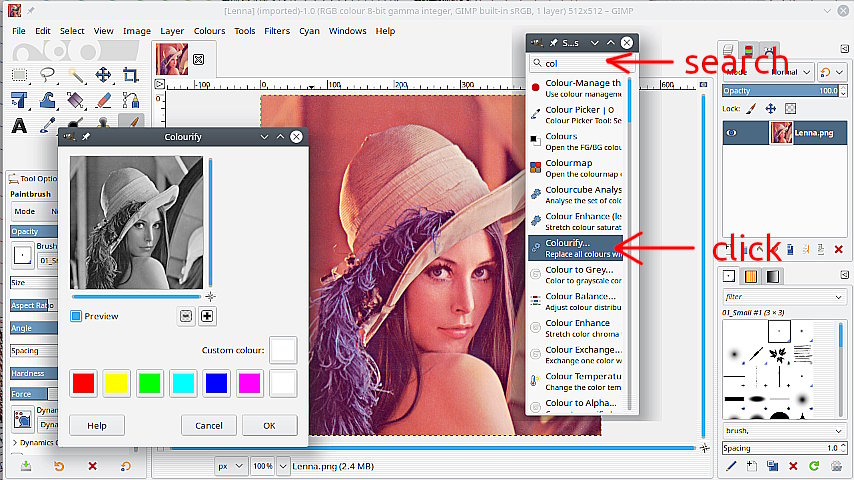
Task: Select the Move tool
Action: [103, 75]
